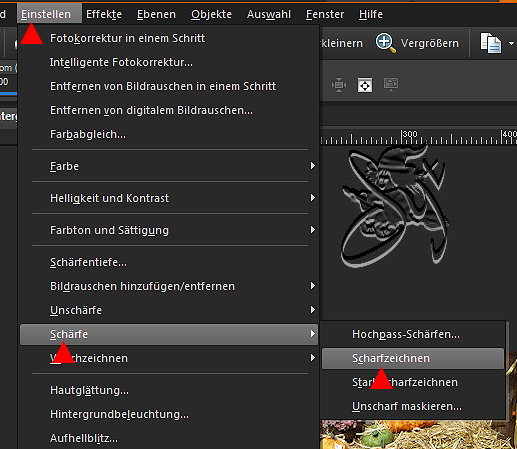This screenshot has height=449, width=517.
Task: Expand Helligkeit und Kontrast submenu
Action: pos(169,198)
